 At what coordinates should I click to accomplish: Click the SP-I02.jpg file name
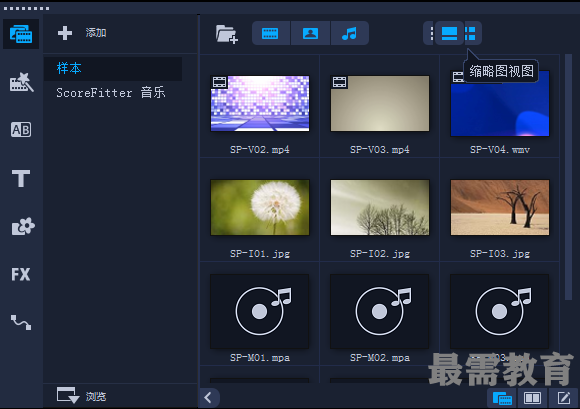click(x=380, y=254)
